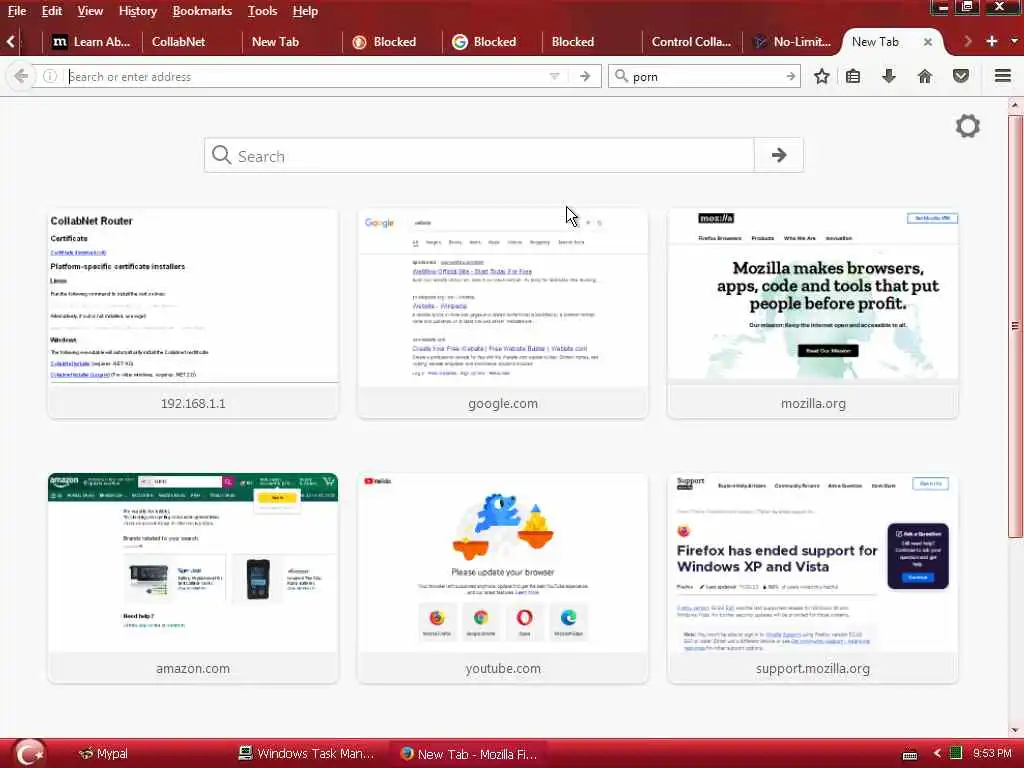Bookmark this page with the star icon
This screenshot has width=1024, height=768.
[822, 76]
